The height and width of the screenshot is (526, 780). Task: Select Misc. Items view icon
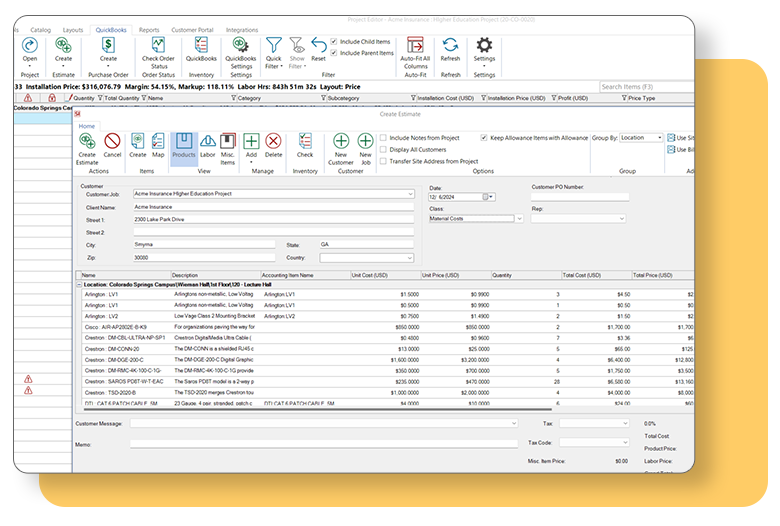(228, 142)
